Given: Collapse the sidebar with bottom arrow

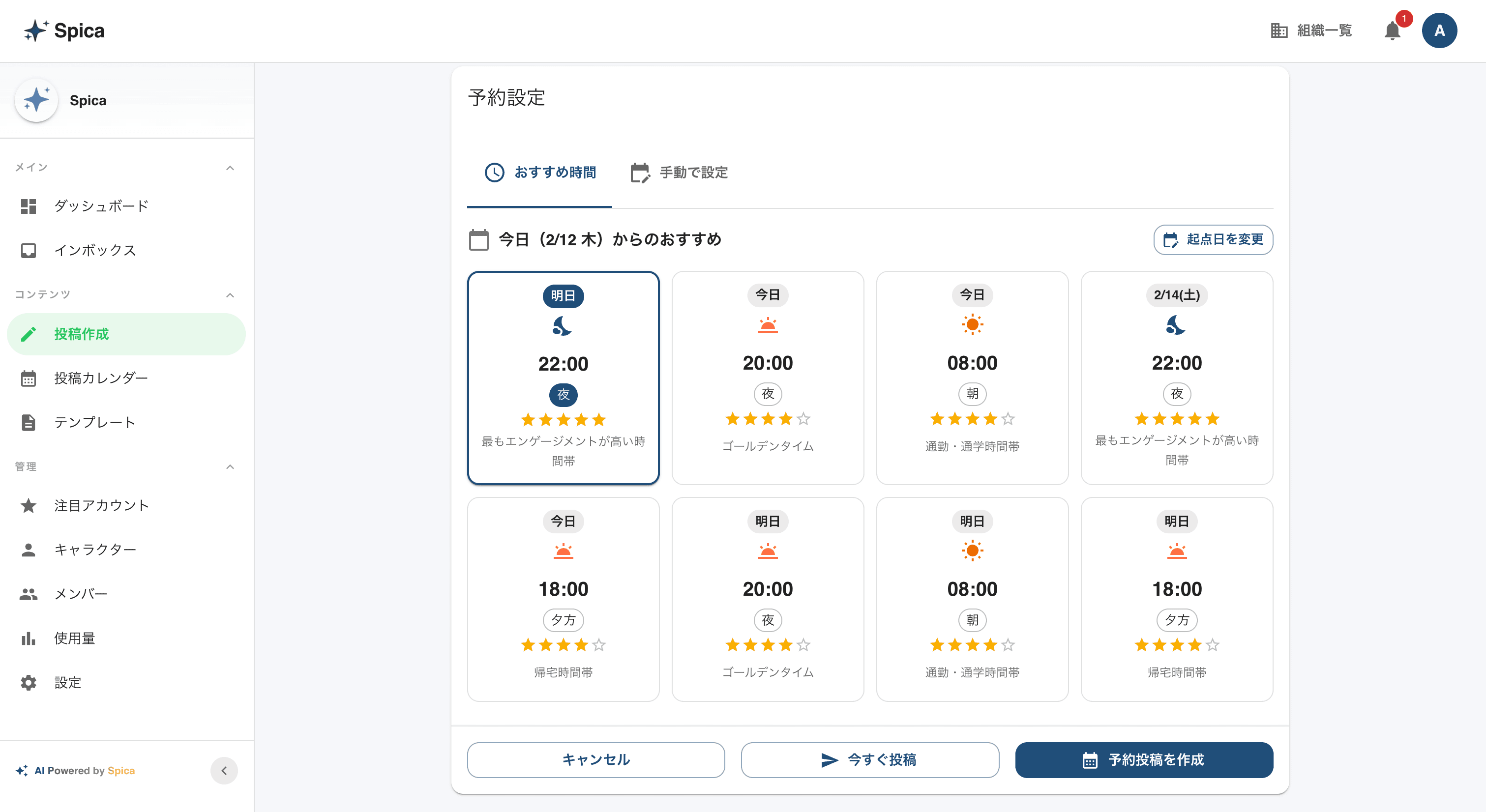Looking at the screenshot, I should [x=224, y=771].
